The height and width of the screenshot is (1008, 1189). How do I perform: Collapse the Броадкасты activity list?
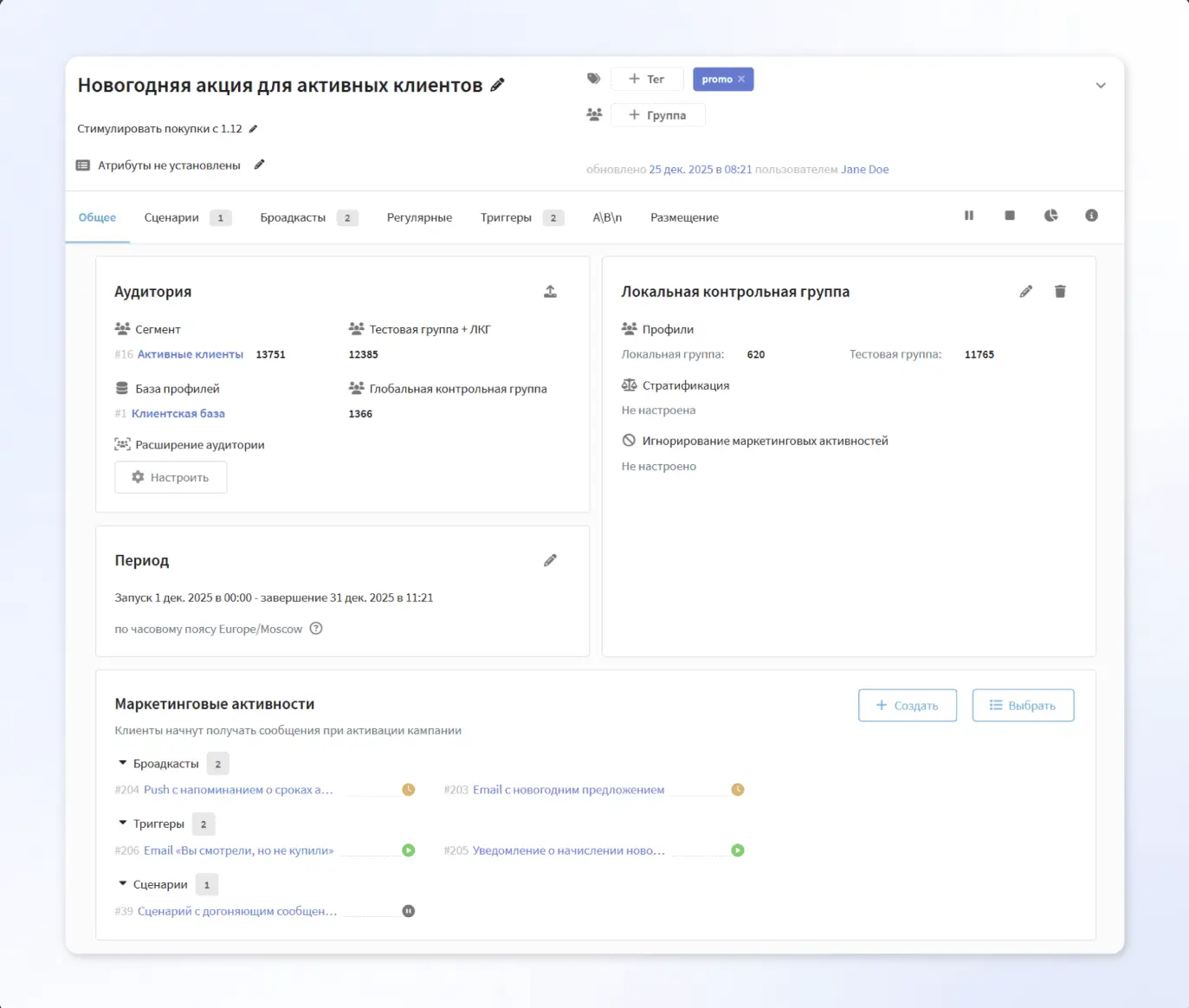click(x=123, y=763)
